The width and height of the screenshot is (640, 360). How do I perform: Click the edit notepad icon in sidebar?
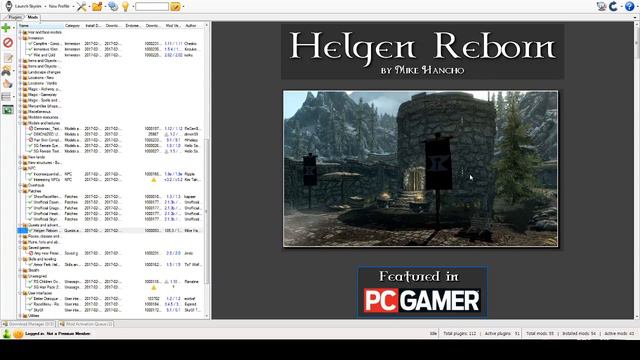pyautogui.click(x=8, y=58)
